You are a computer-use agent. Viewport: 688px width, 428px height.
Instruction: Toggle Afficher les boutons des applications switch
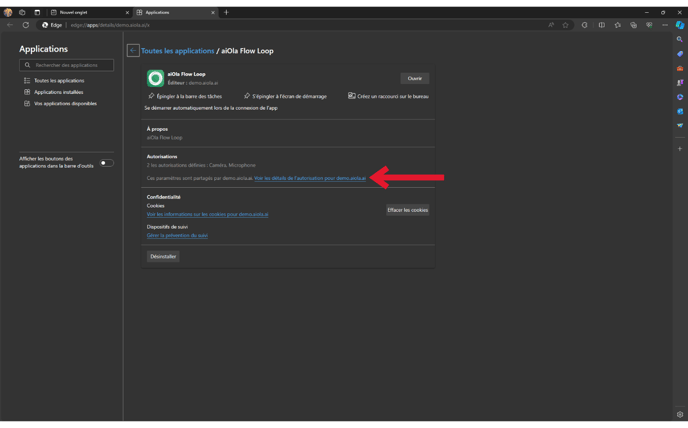[106, 163]
